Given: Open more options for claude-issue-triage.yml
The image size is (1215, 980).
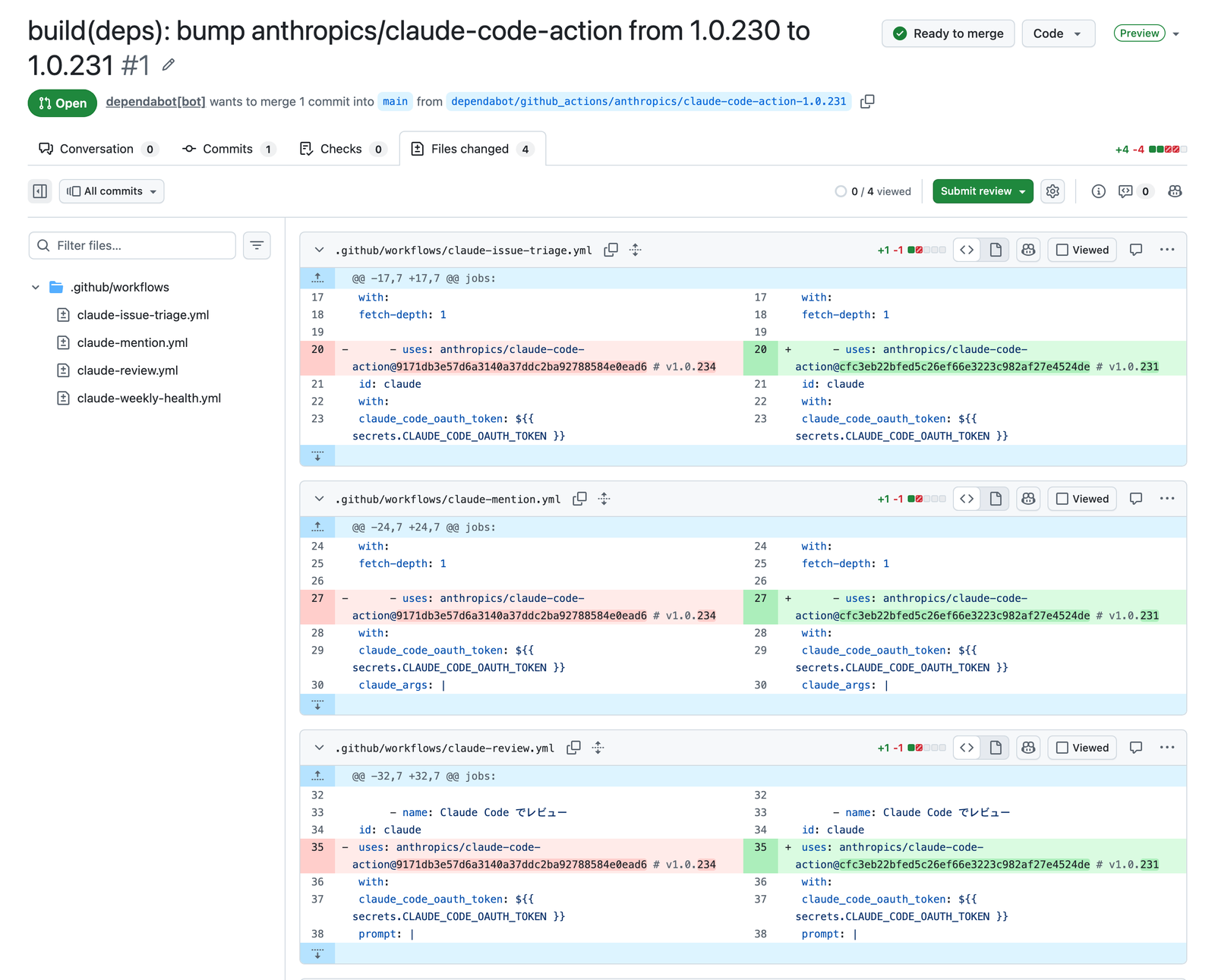Looking at the screenshot, I should coord(1167,250).
